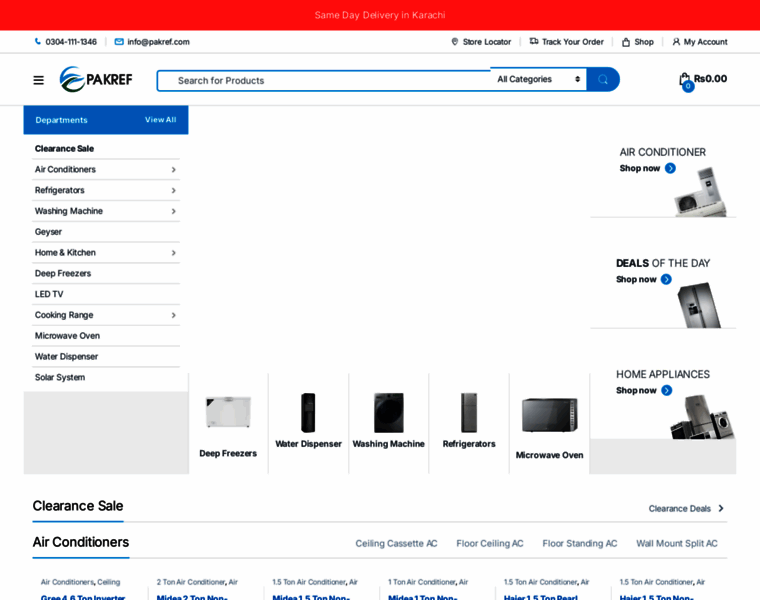The width and height of the screenshot is (760, 600).
Task: Expand the Air Conditioners submenu chevron
Action: pyautogui.click(x=174, y=170)
